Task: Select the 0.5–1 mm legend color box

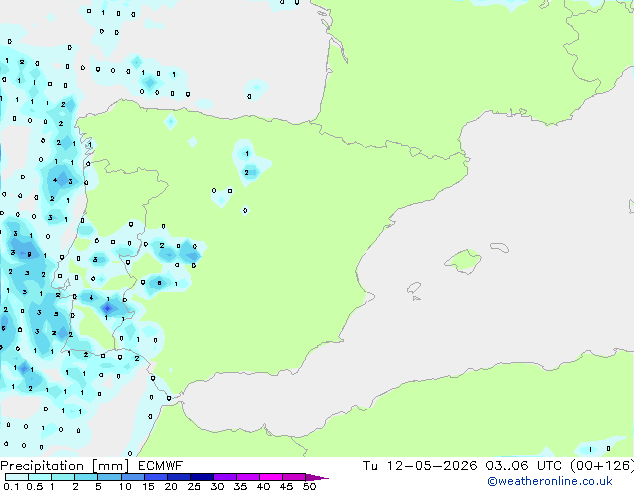Action: pos(40,477)
